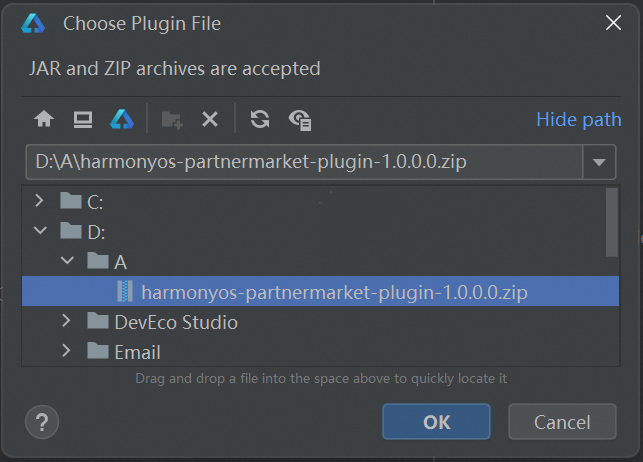This screenshot has height=462, width=643.
Task: Open help with the question mark button
Action: 42,422
